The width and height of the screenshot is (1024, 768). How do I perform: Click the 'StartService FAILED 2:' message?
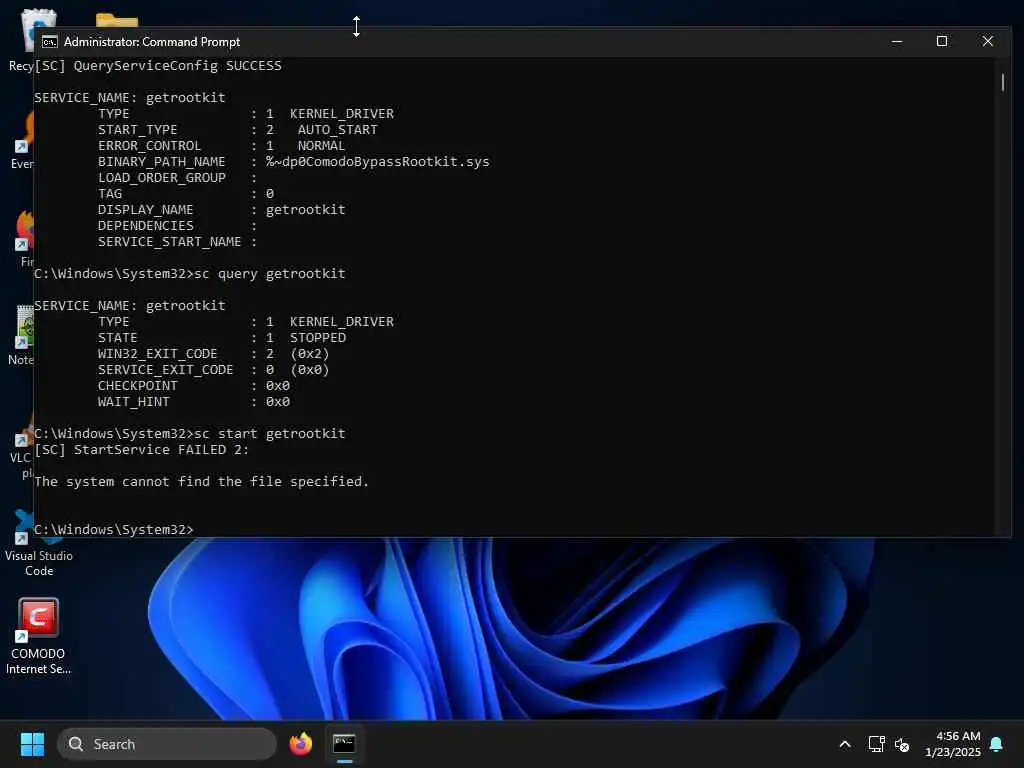click(142, 449)
